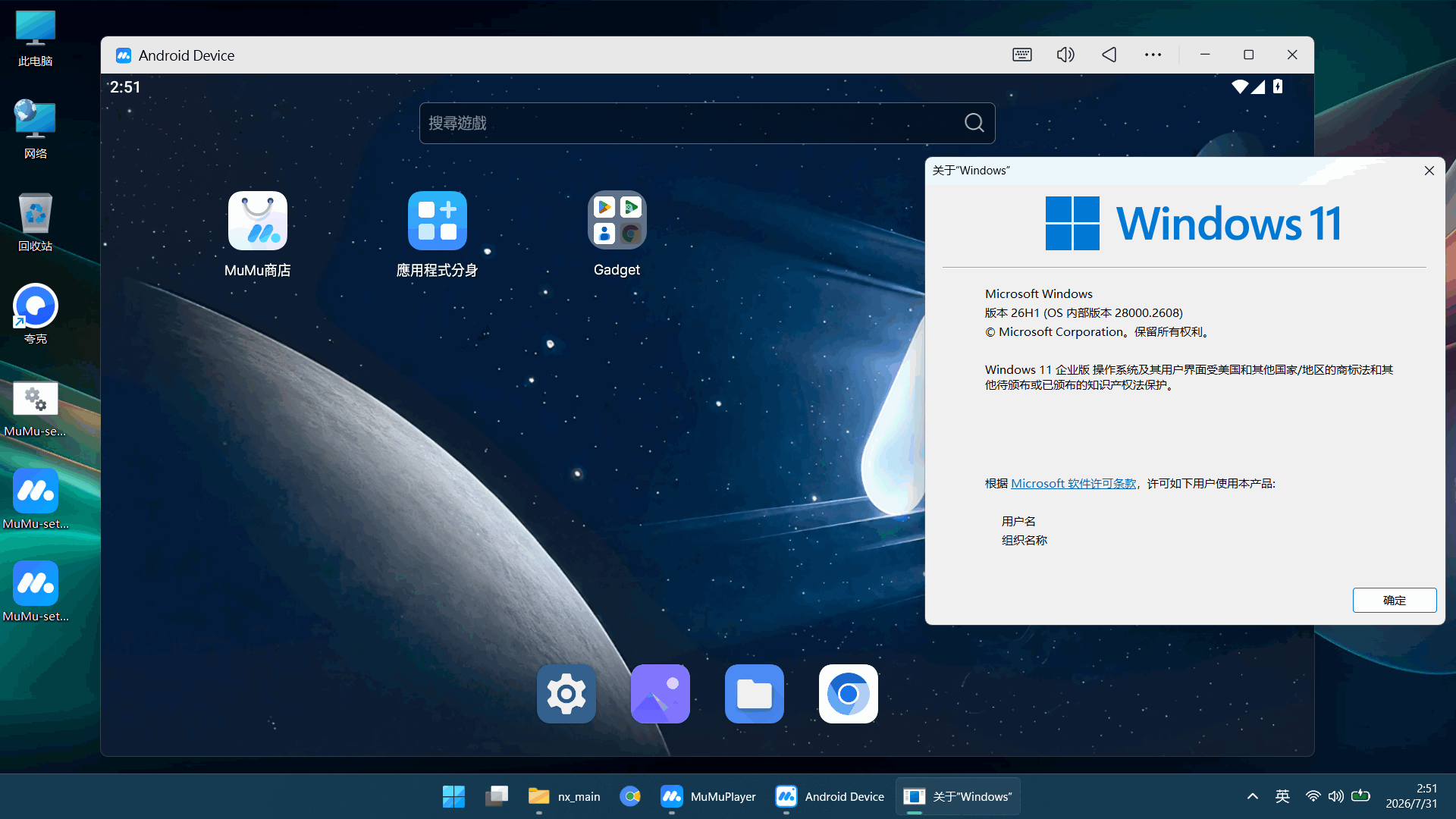Open network settings from tray Wi-Fi icon
The height and width of the screenshot is (819, 1456).
1313,796
